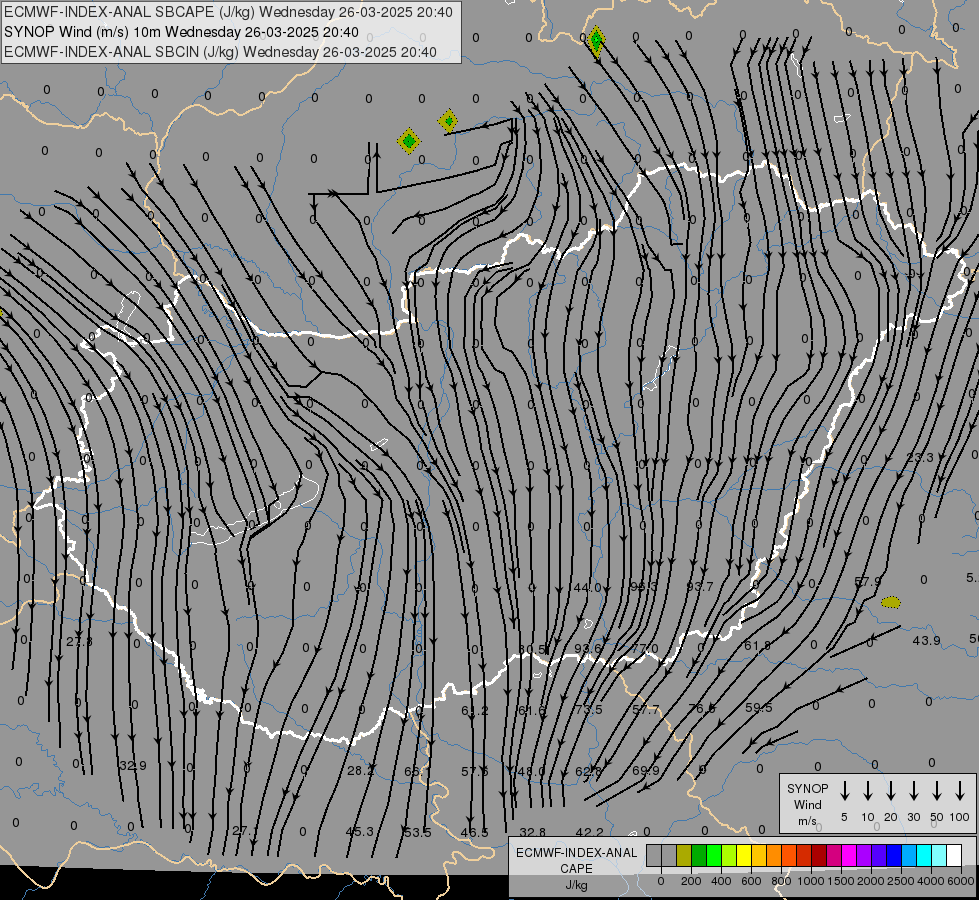Click the map value 59.5
The image size is (979, 900).
tap(759, 708)
